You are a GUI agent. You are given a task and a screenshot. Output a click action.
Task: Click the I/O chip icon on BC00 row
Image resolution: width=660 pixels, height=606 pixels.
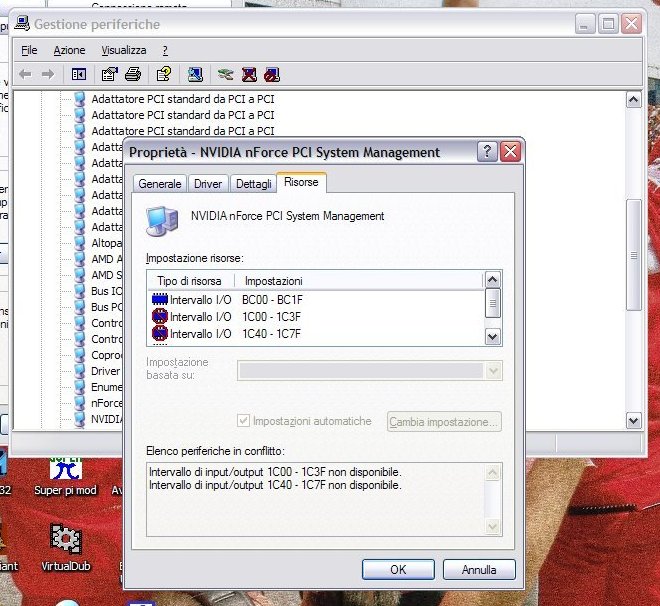pos(160,300)
